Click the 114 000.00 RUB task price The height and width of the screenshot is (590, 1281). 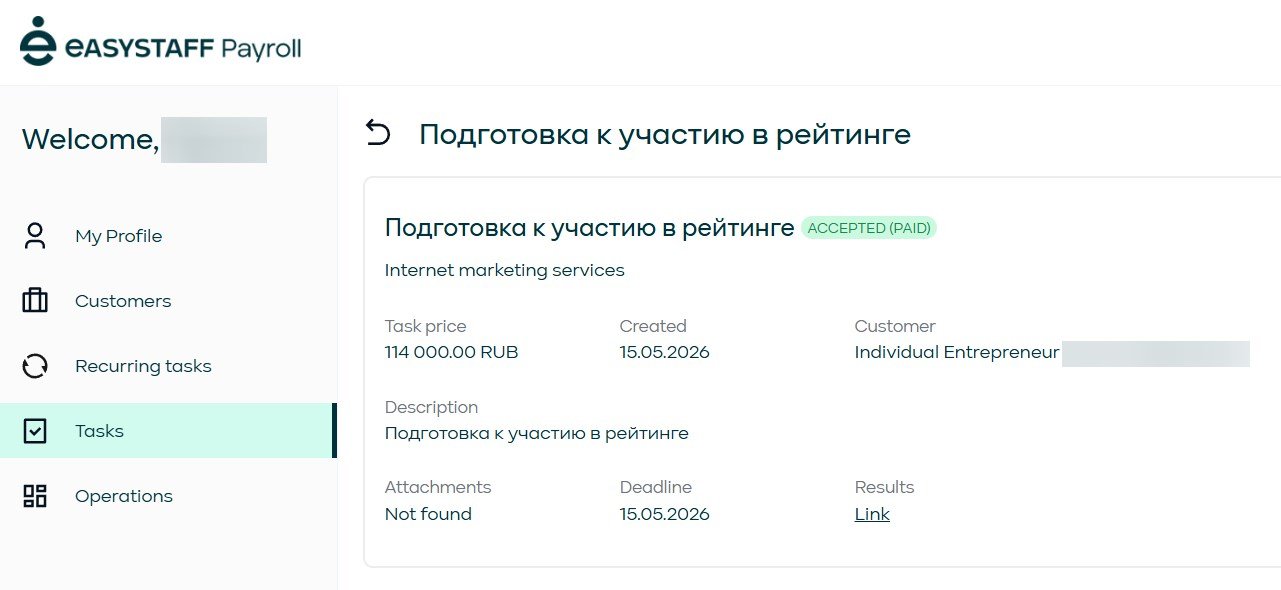pos(451,352)
